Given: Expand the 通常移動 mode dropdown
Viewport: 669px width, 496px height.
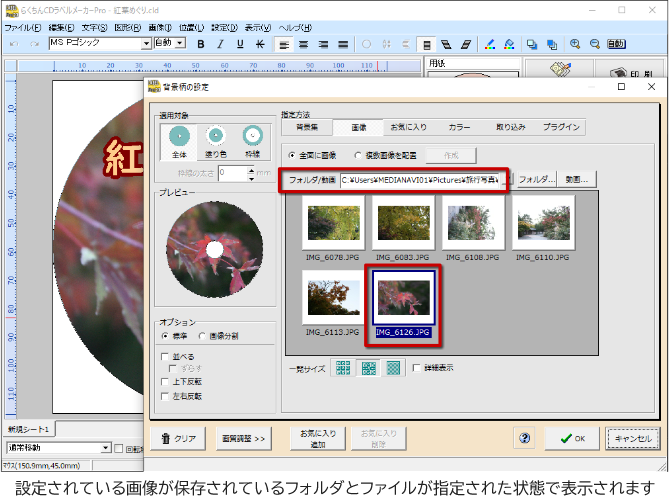Looking at the screenshot, I should point(105,448).
